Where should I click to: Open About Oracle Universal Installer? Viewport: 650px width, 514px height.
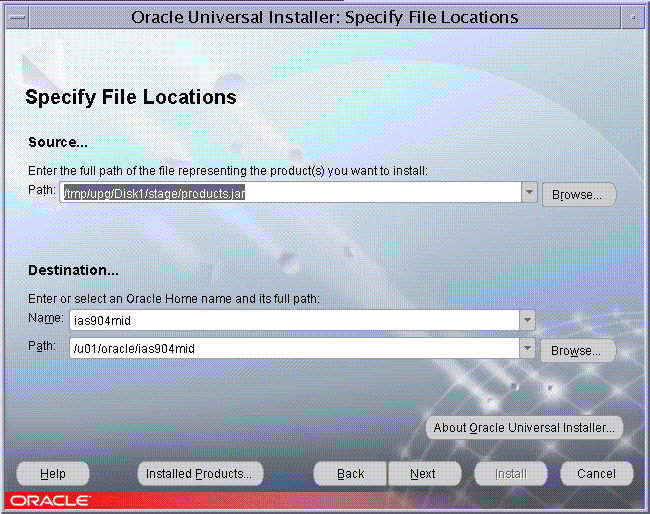pyautogui.click(x=524, y=427)
